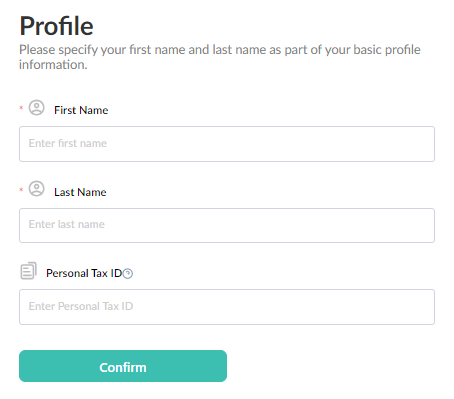454x399 pixels.
Task: Click the user icon beside First Name
Action: pyautogui.click(x=36, y=108)
